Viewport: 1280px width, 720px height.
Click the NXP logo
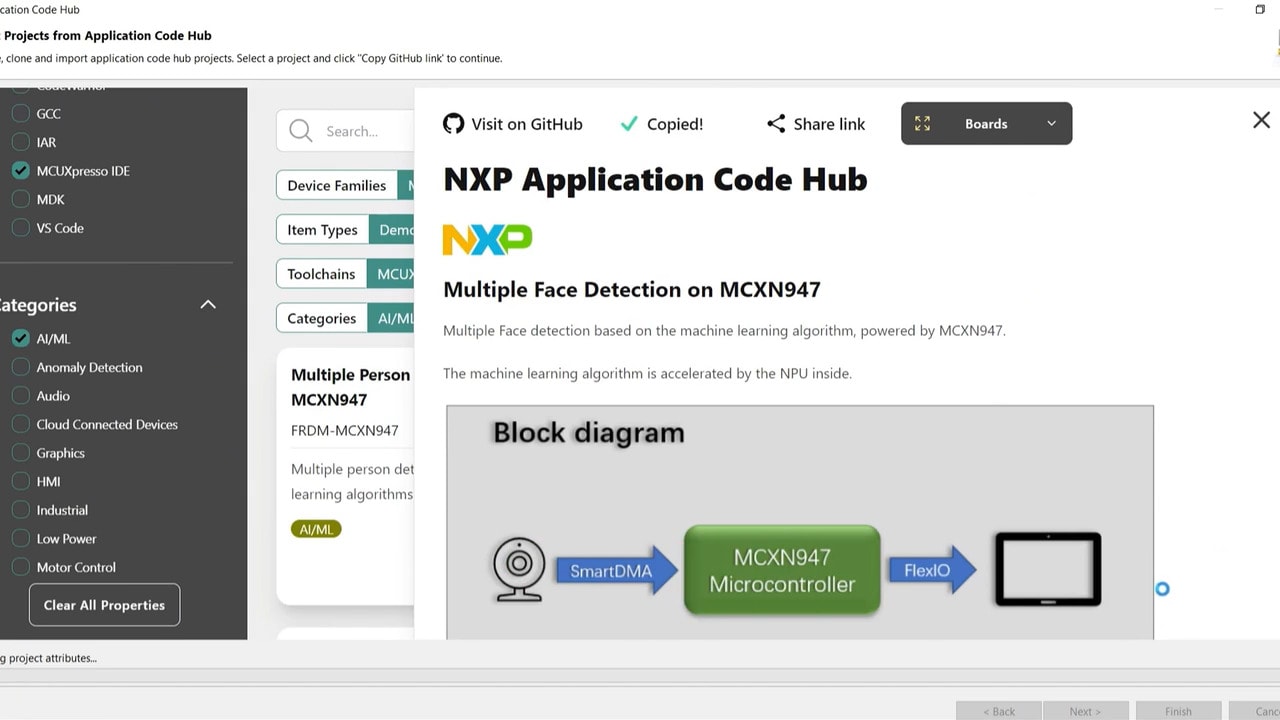(x=487, y=240)
